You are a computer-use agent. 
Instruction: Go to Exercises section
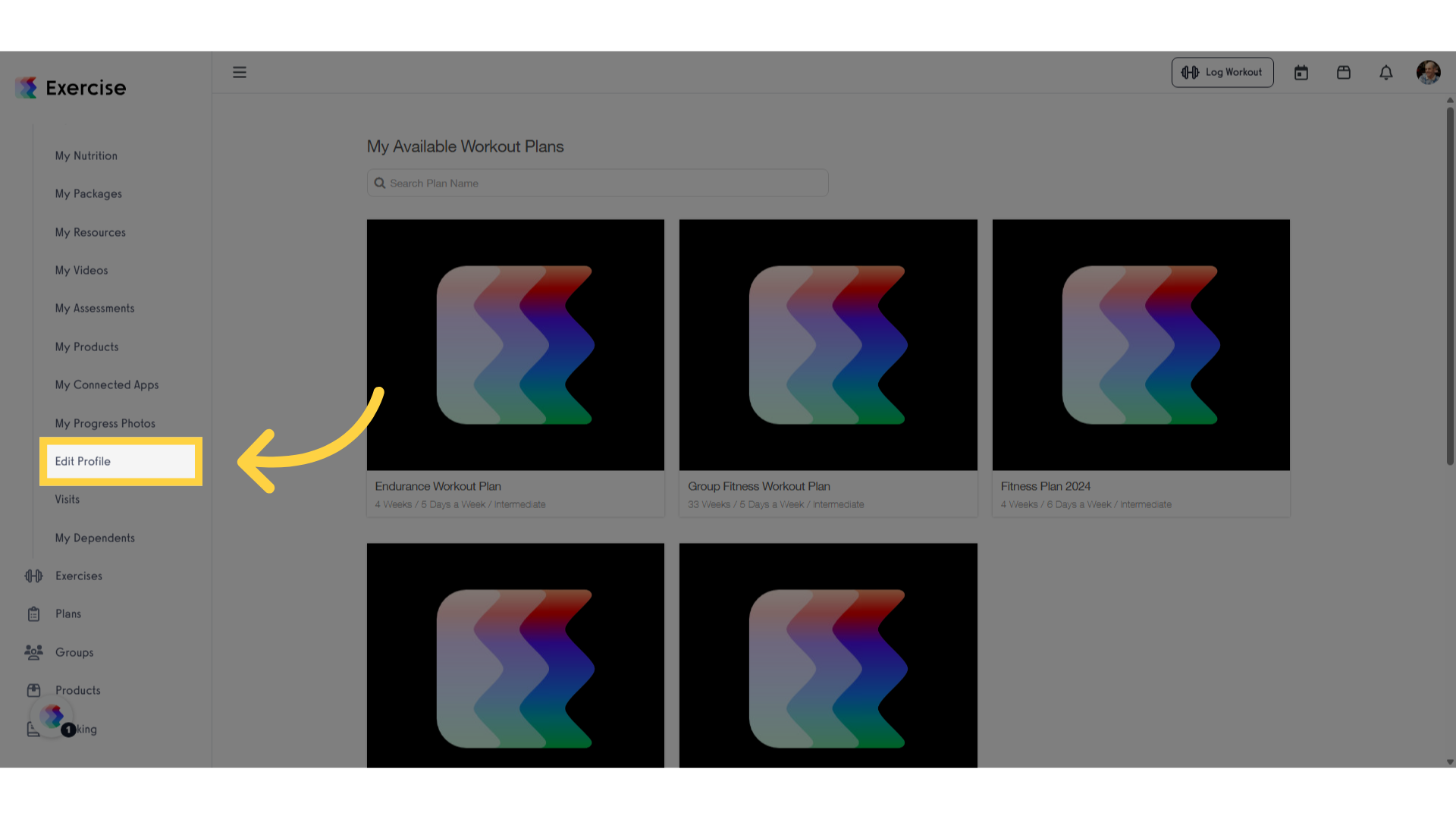(x=79, y=576)
